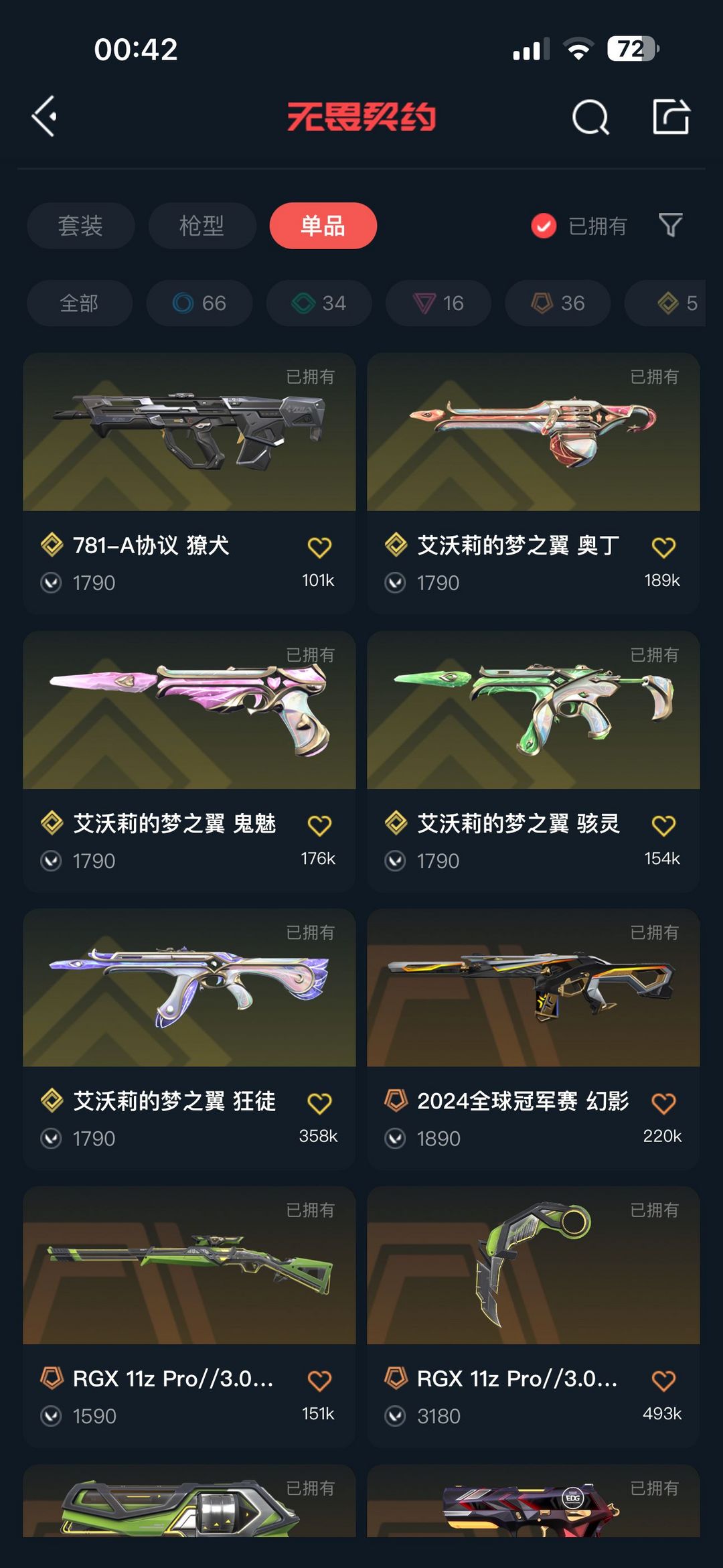Image resolution: width=723 pixels, height=1568 pixels.
Task: Open the filter funnel icon
Action: click(670, 225)
